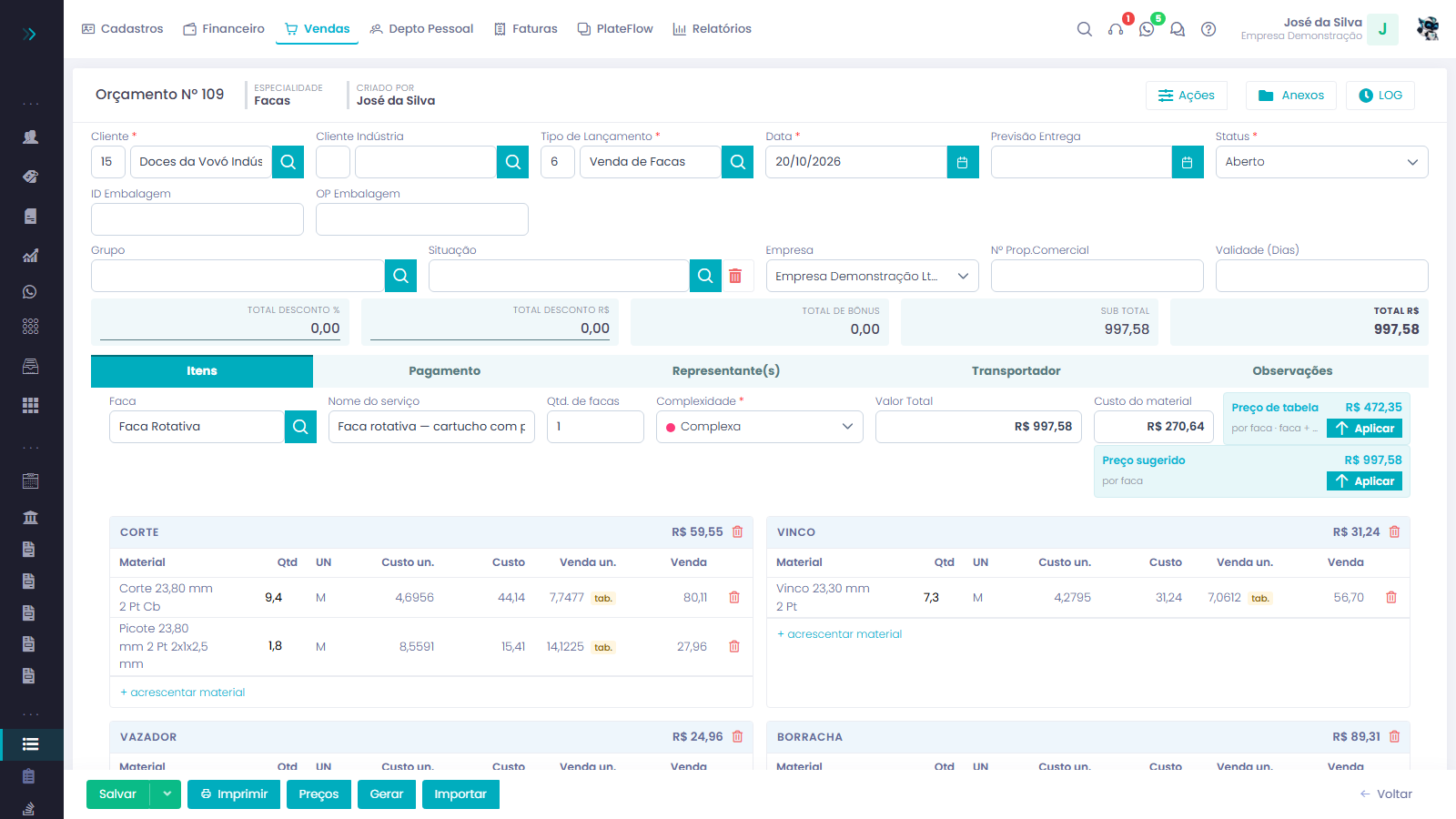Open the help question-mark icon

point(1208,29)
